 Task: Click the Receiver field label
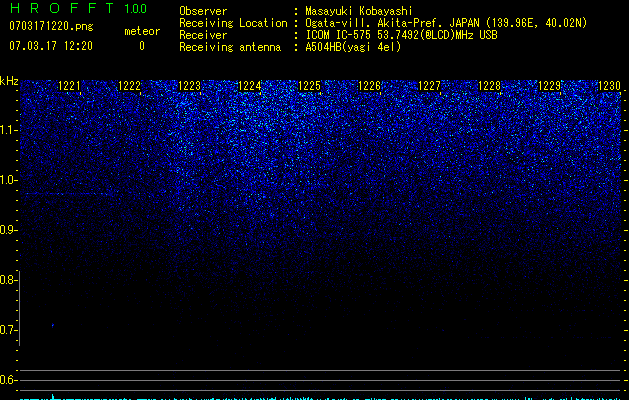203,35
